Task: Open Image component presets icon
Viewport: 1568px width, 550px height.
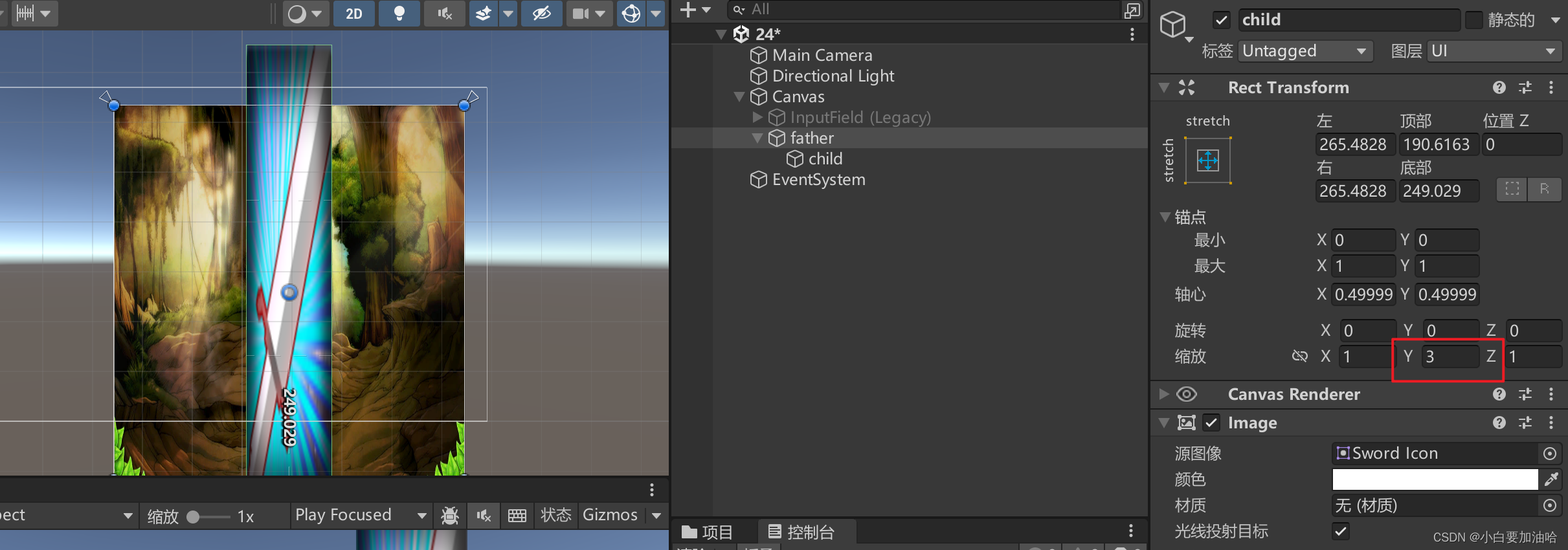Action: pos(1525,423)
